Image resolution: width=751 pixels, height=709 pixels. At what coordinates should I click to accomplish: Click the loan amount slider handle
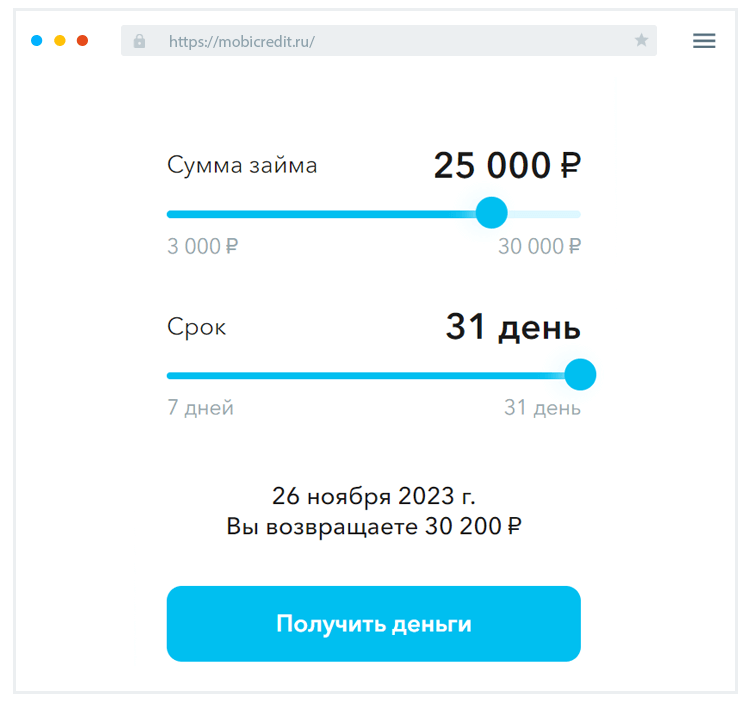[x=491, y=213]
